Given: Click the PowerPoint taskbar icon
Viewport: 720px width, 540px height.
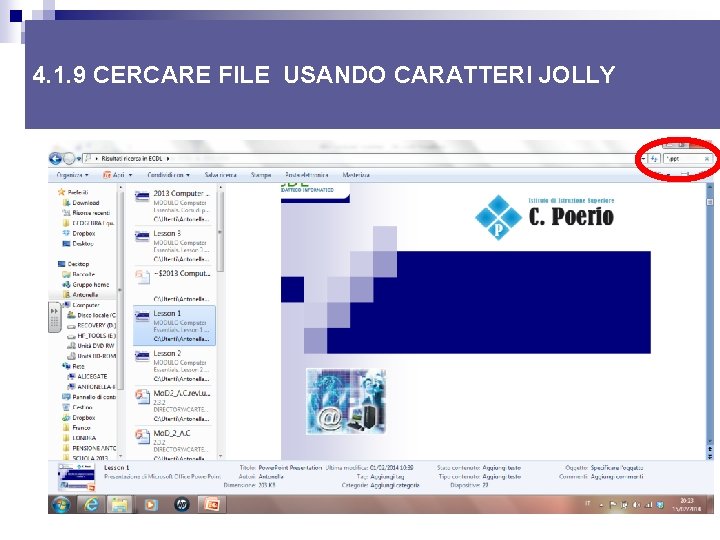Looking at the screenshot, I should coord(212,505).
